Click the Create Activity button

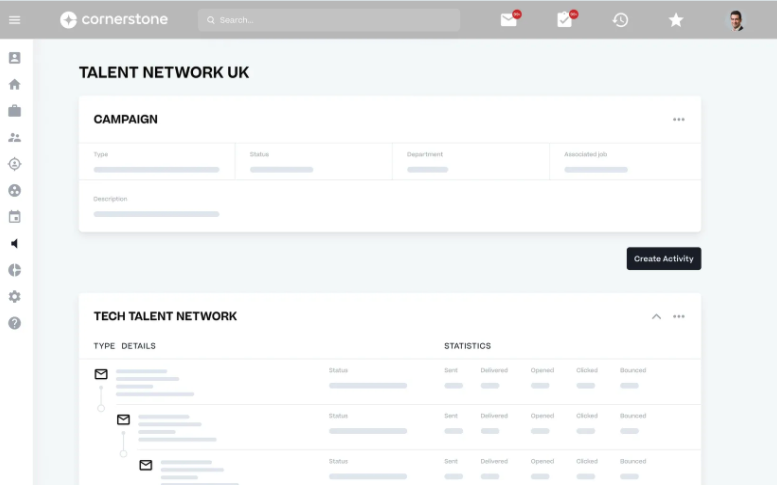tap(664, 259)
